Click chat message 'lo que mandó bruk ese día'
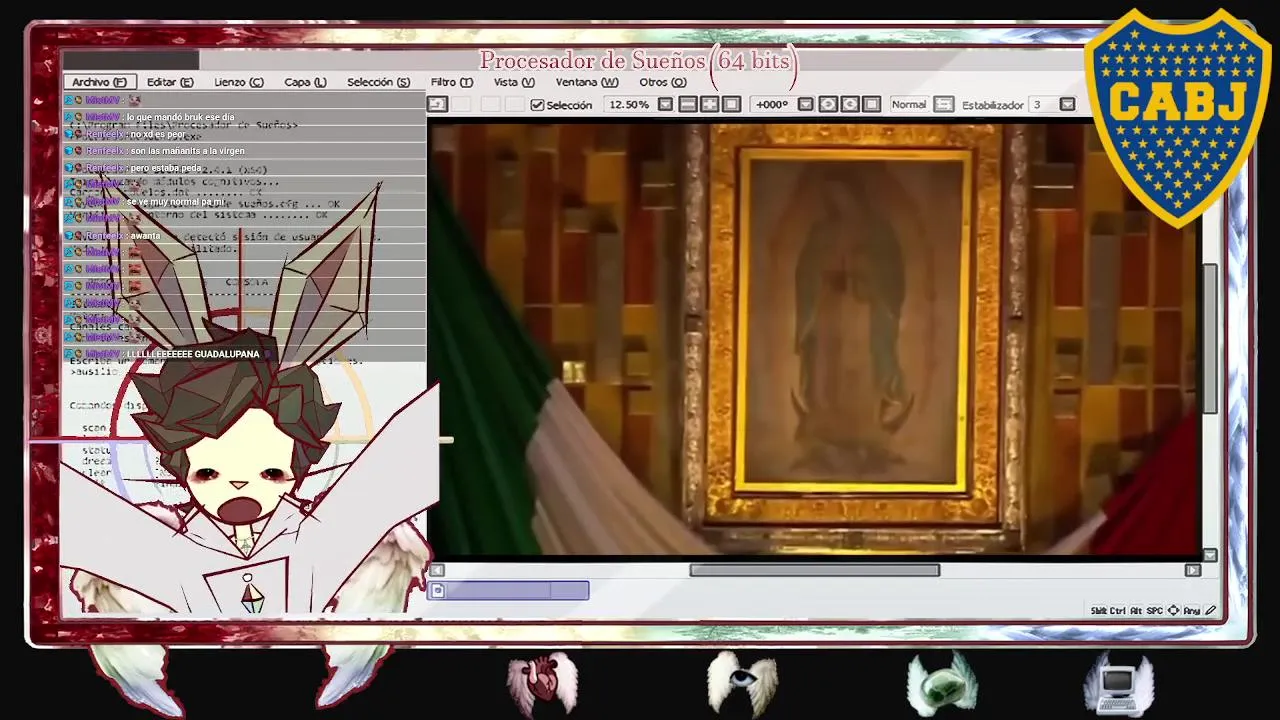The height and width of the screenshot is (720, 1280). click(x=180, y=117)
